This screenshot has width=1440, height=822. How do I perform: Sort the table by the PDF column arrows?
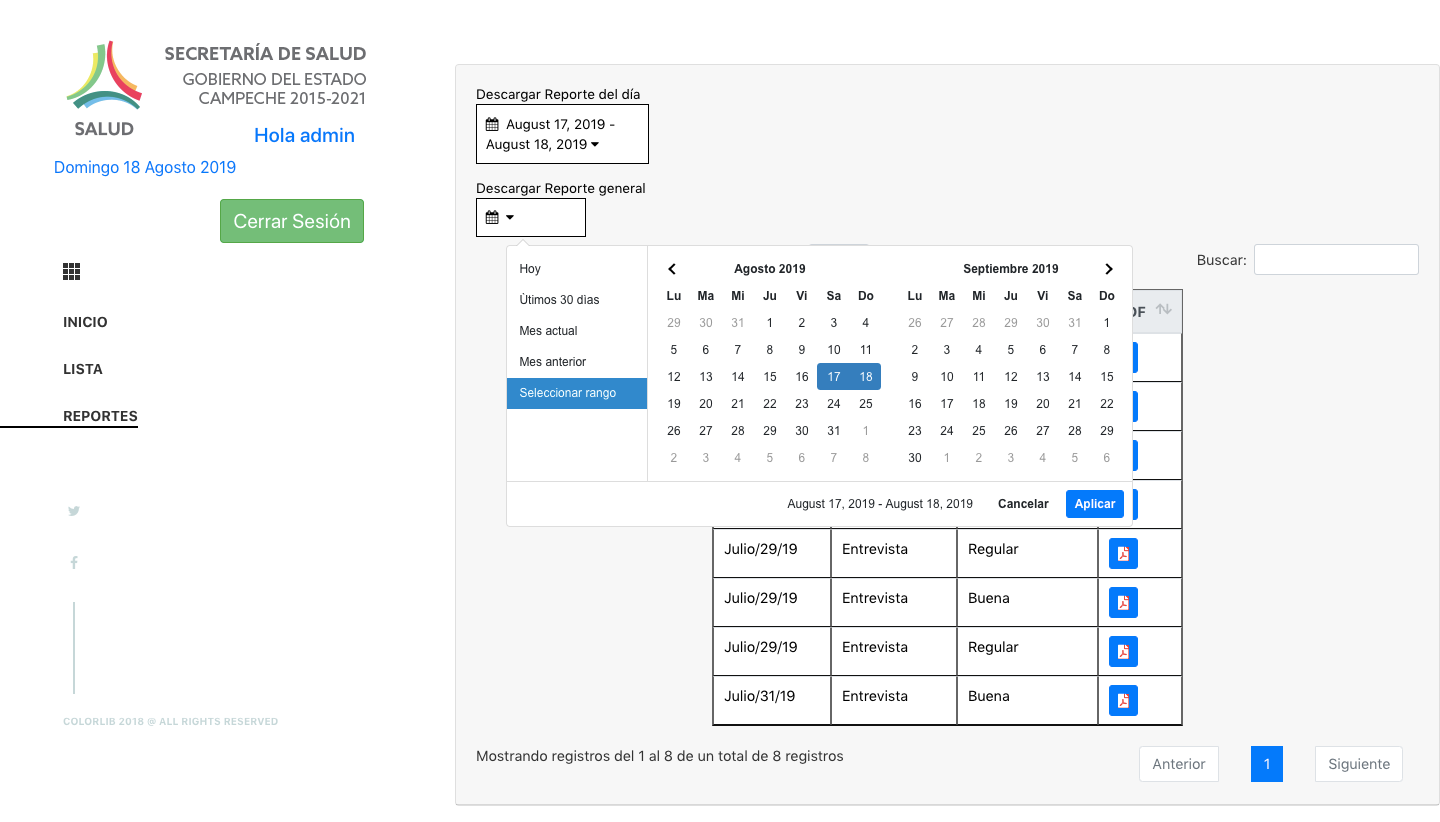click(1162, 310)
